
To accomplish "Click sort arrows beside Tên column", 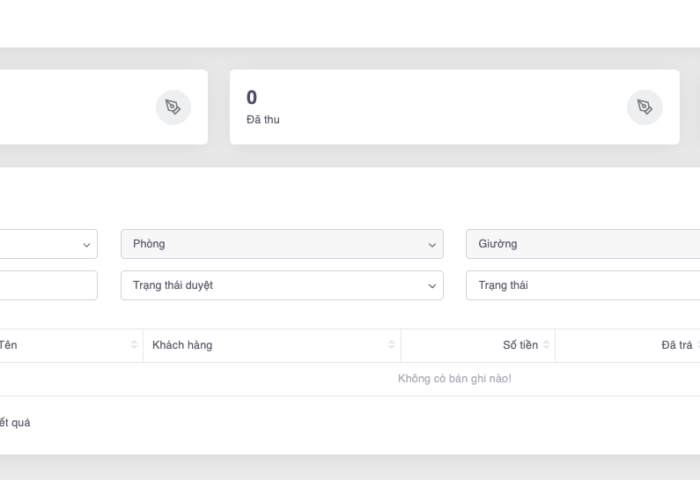I will coord(134,345).
